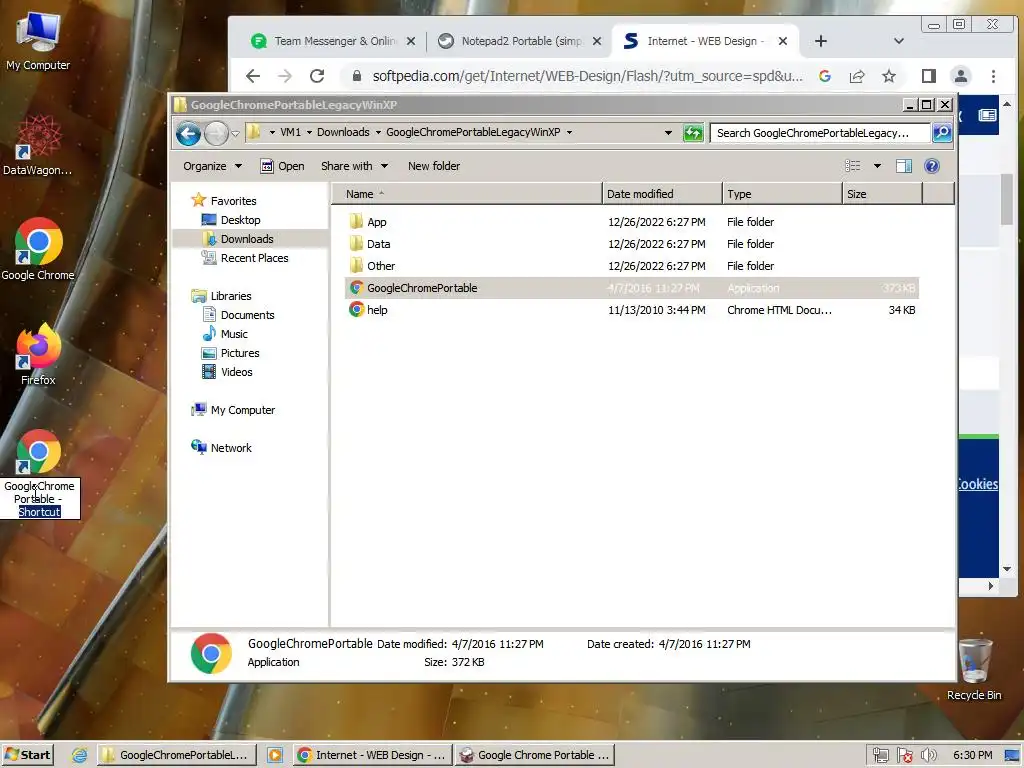This screenshot has height=768, width=1024.
Task: Open Chrome three-dot menu
Action: (x=993, y=76)
